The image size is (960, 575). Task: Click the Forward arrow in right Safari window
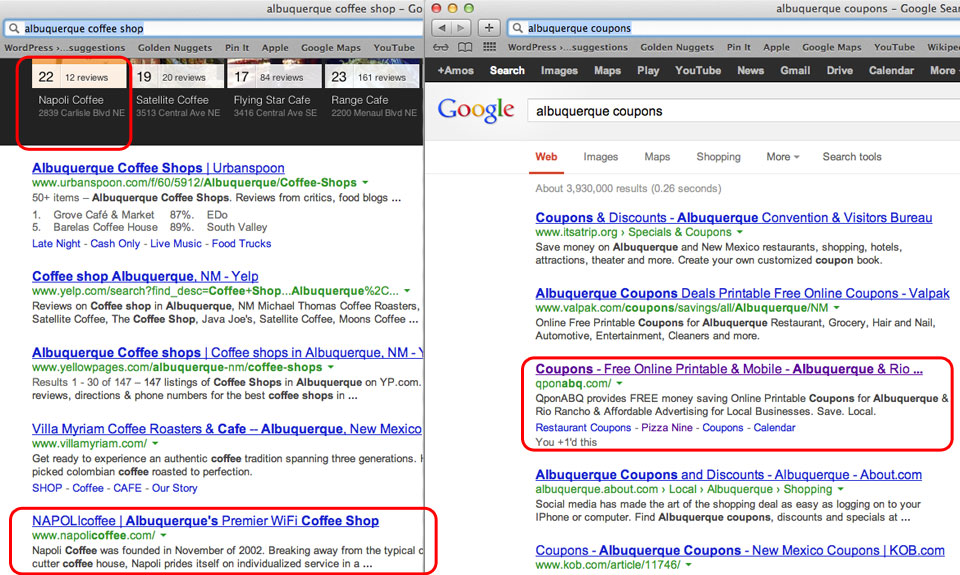(461, 28)
